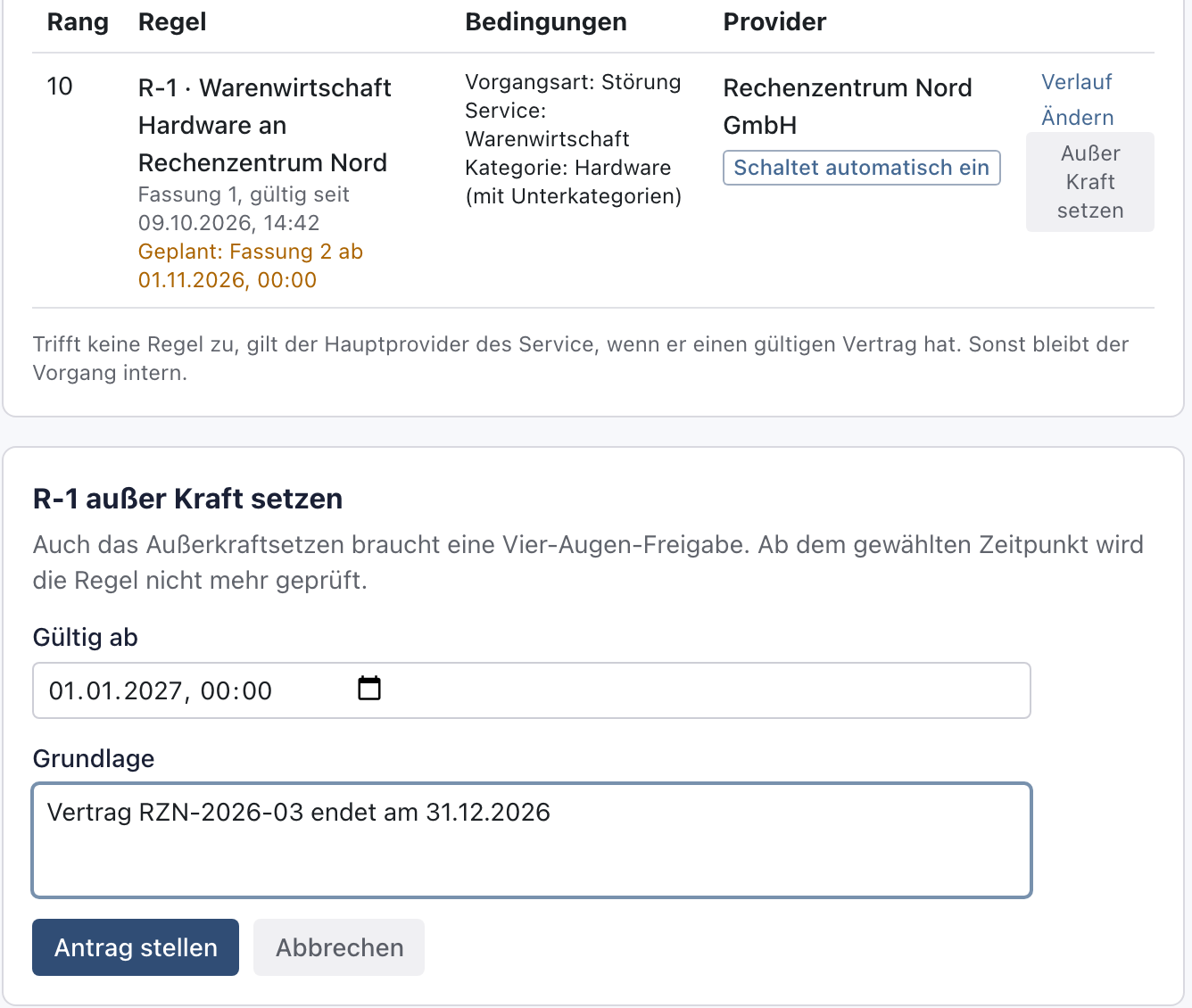Select the rule name R-1 · Warenwirtschaft Hardware
1192x1008 pixels.
[265, 125]
